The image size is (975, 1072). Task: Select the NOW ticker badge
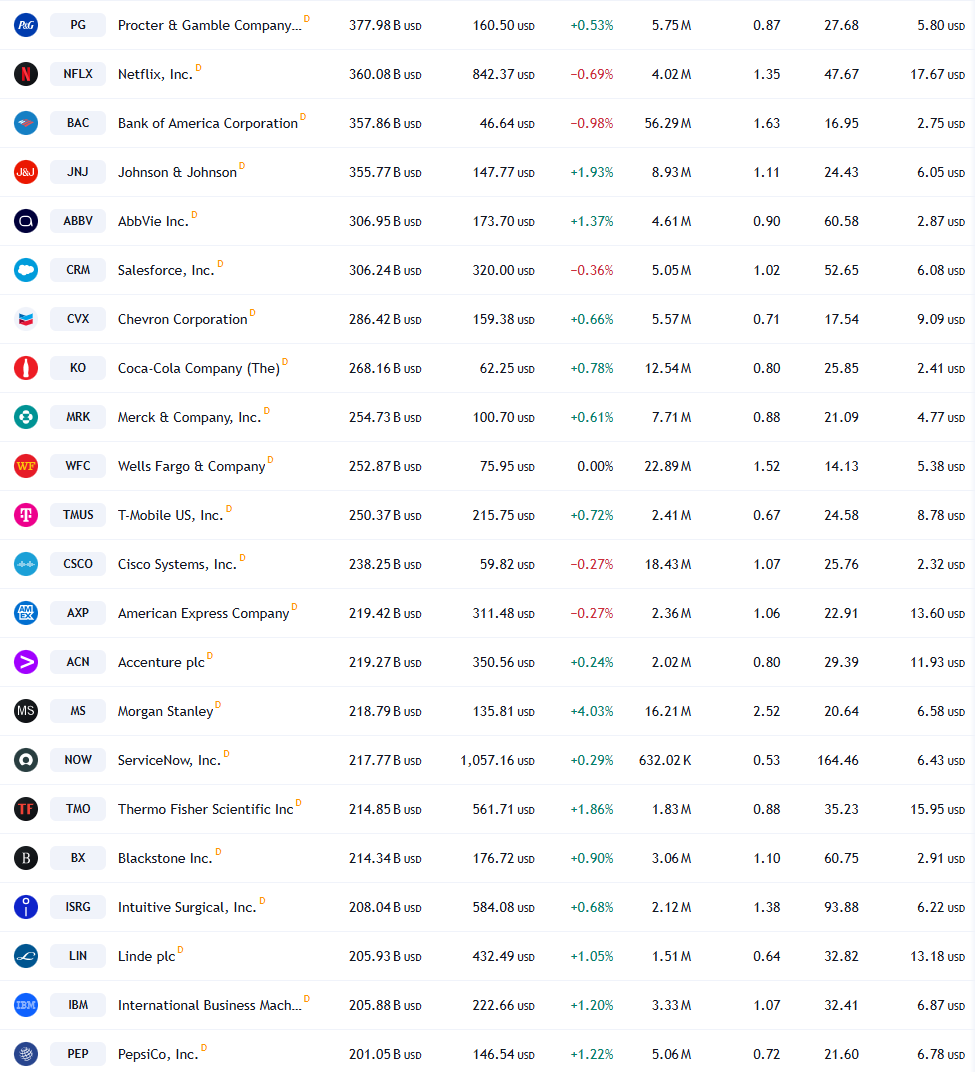click(x=78, y=760)
